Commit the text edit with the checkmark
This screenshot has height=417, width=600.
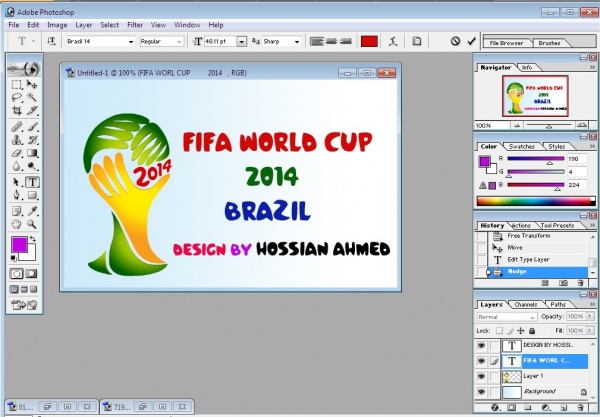point(472,42)
